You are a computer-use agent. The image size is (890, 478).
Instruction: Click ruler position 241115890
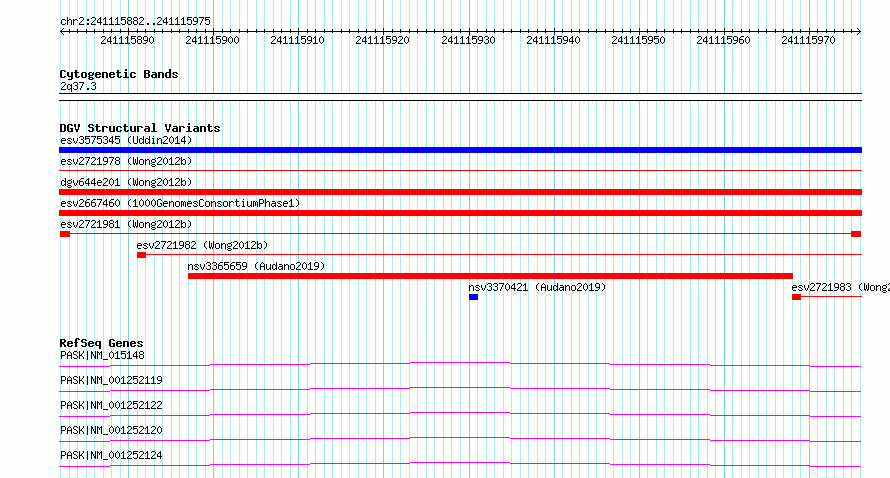(x=127, y=40)
